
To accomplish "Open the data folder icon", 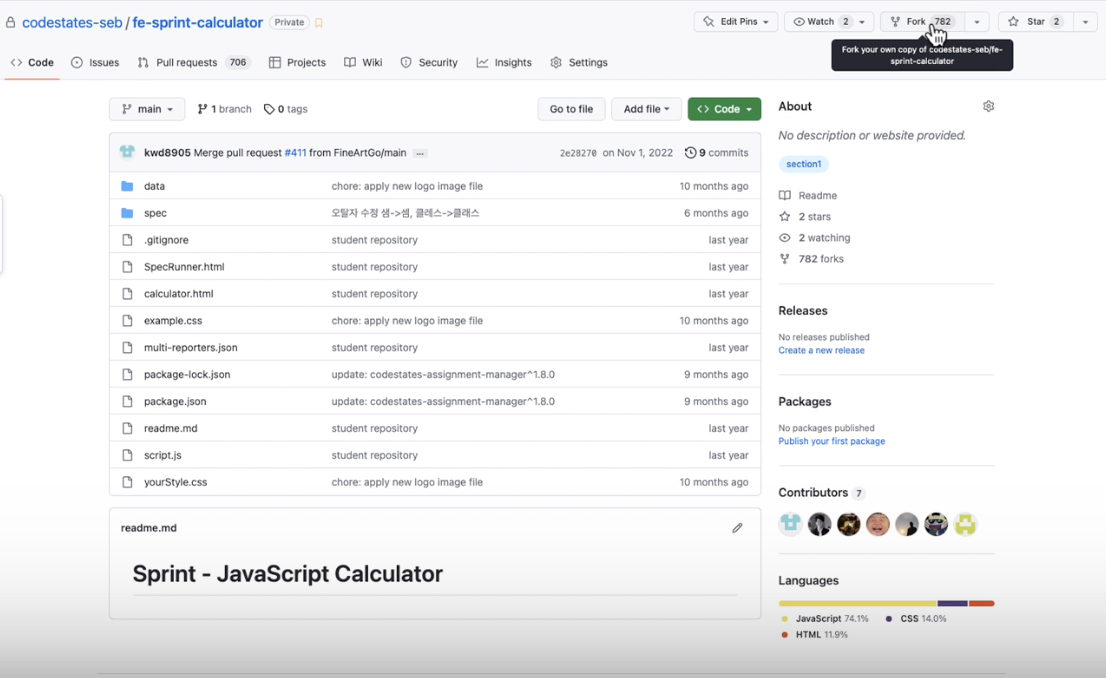I will 127,186.
